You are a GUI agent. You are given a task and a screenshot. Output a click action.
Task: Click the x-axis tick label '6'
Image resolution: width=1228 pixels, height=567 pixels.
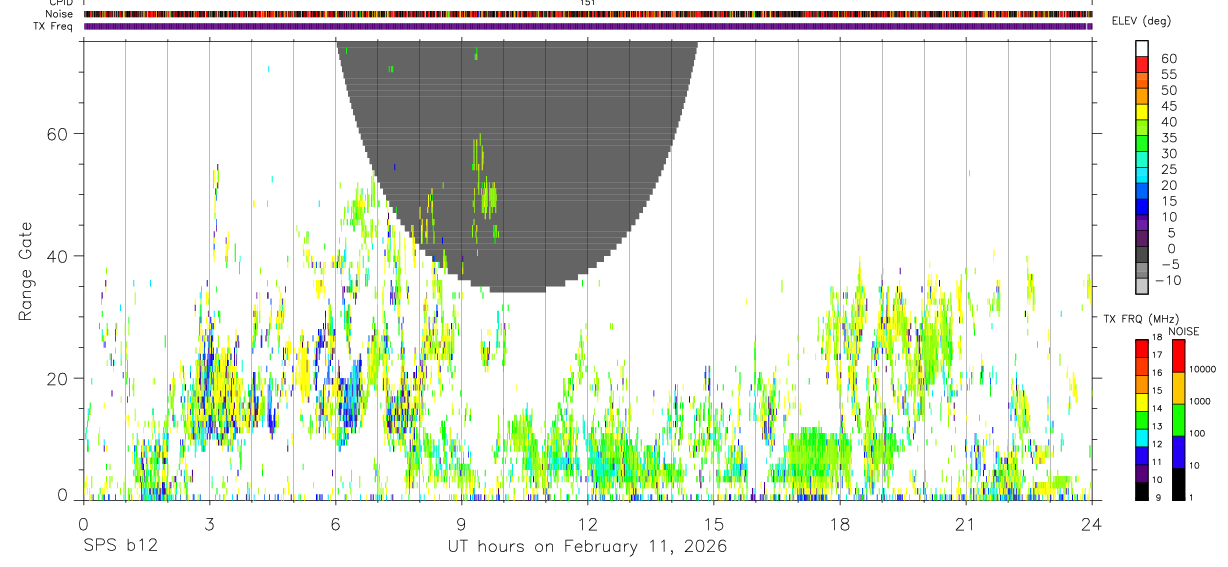pyautogui.click(x=336, y=523)
